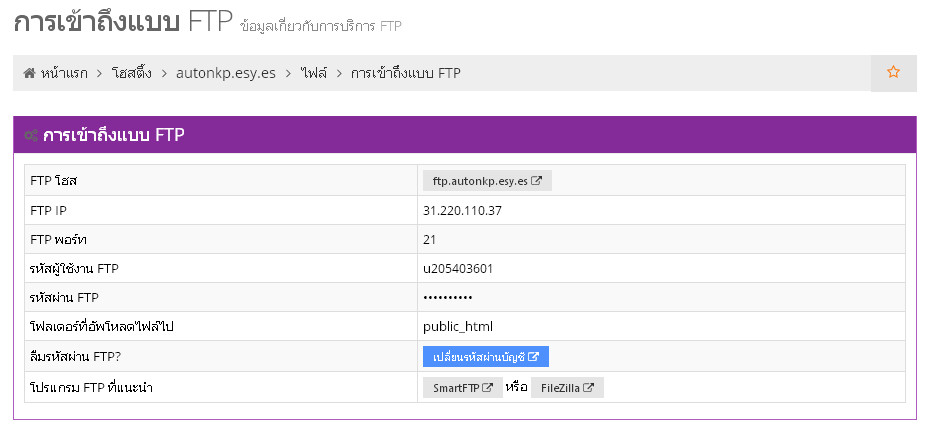Screen dimensions: 928x429
Task: Click the external-link icon beside ftp.autonkp.esy.es
Action: (x=537, y=181)
